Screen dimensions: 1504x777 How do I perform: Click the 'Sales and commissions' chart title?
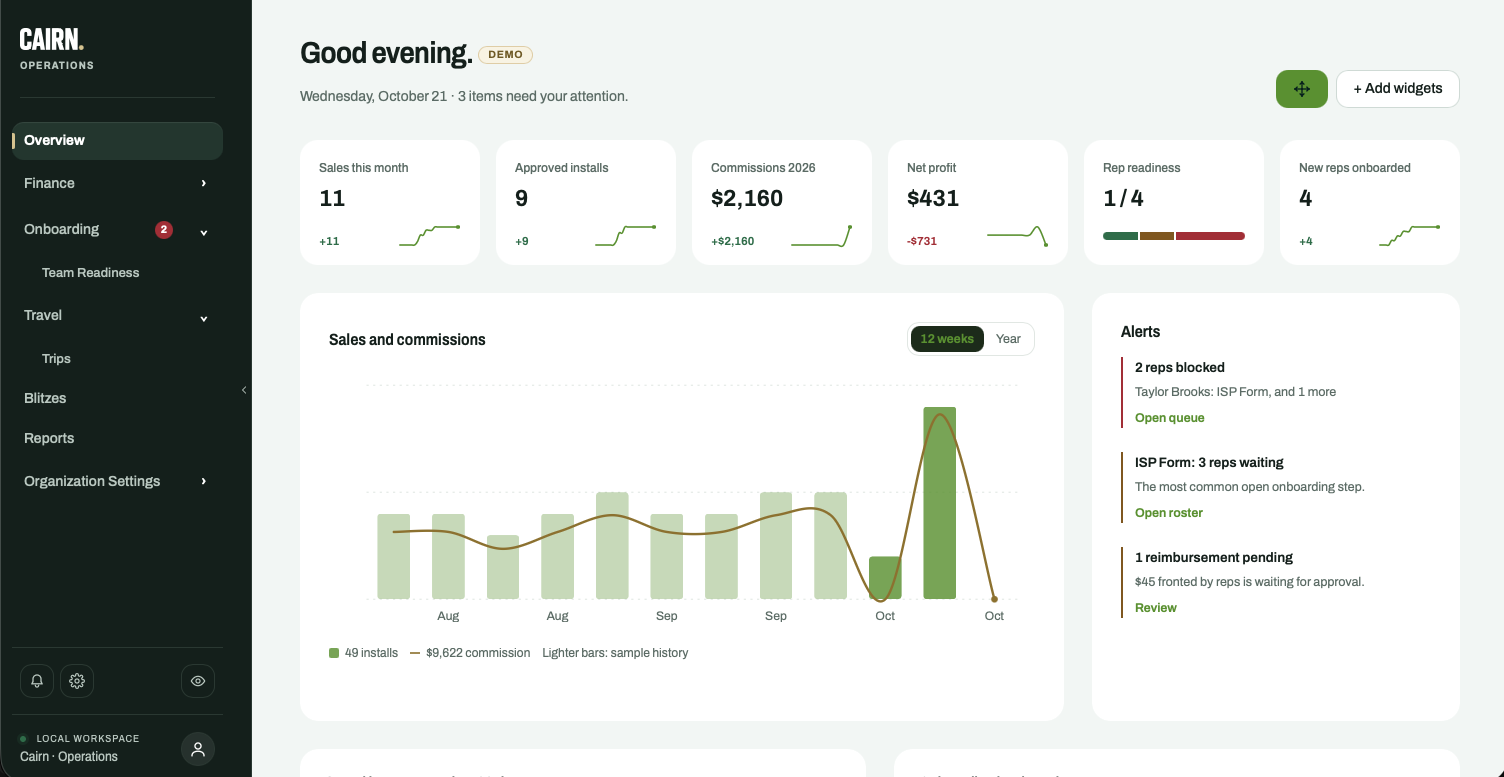[x=407, y=340]
